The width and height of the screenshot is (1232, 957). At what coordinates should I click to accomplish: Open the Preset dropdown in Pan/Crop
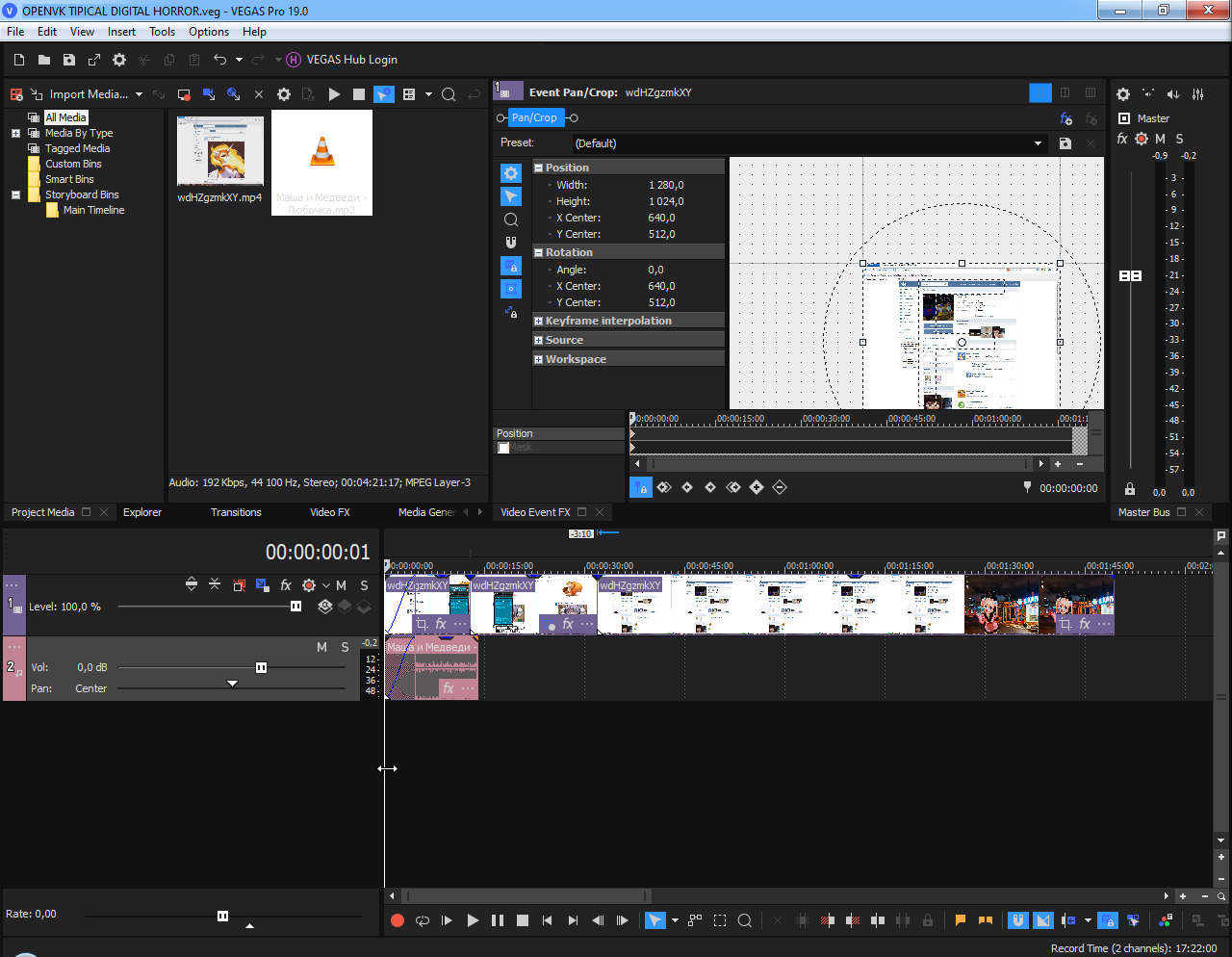pos(1038,143)
